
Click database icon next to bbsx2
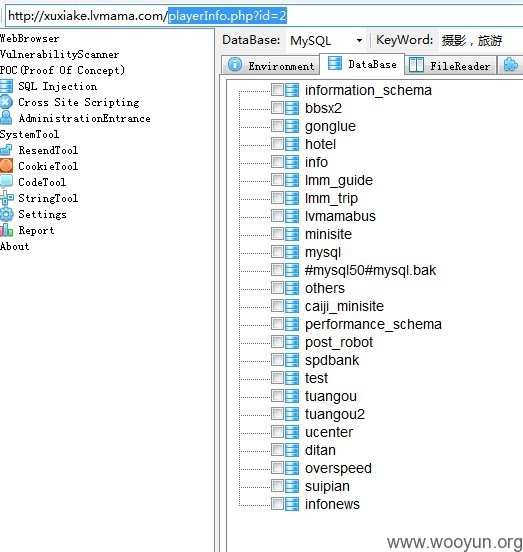pos(292,108)
